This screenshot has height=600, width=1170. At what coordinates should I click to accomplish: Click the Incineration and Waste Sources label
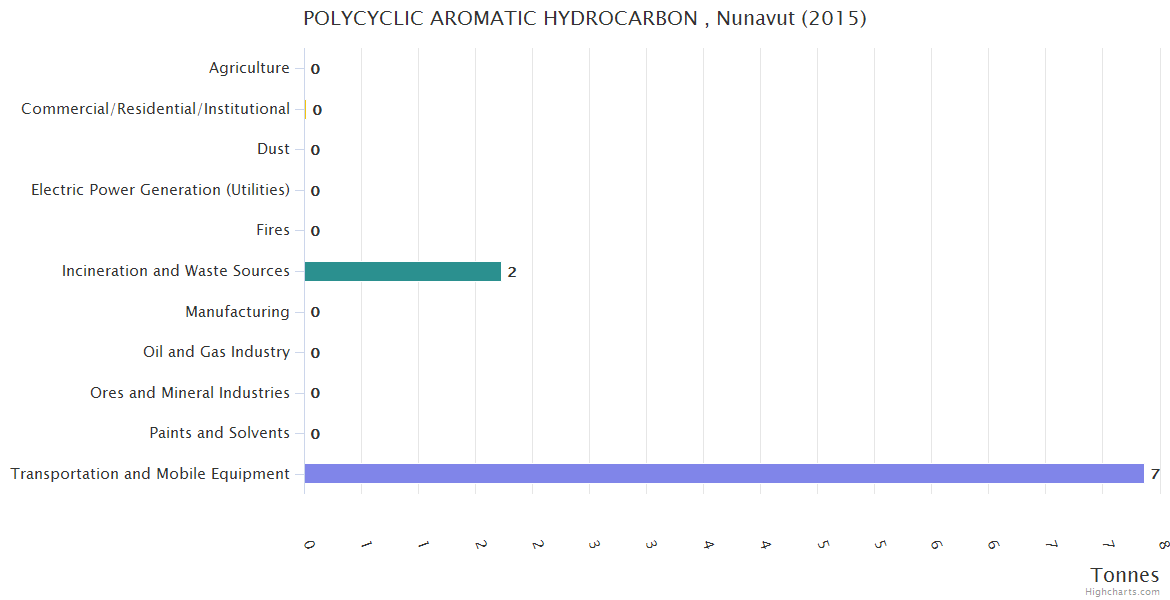coord(175,271)
